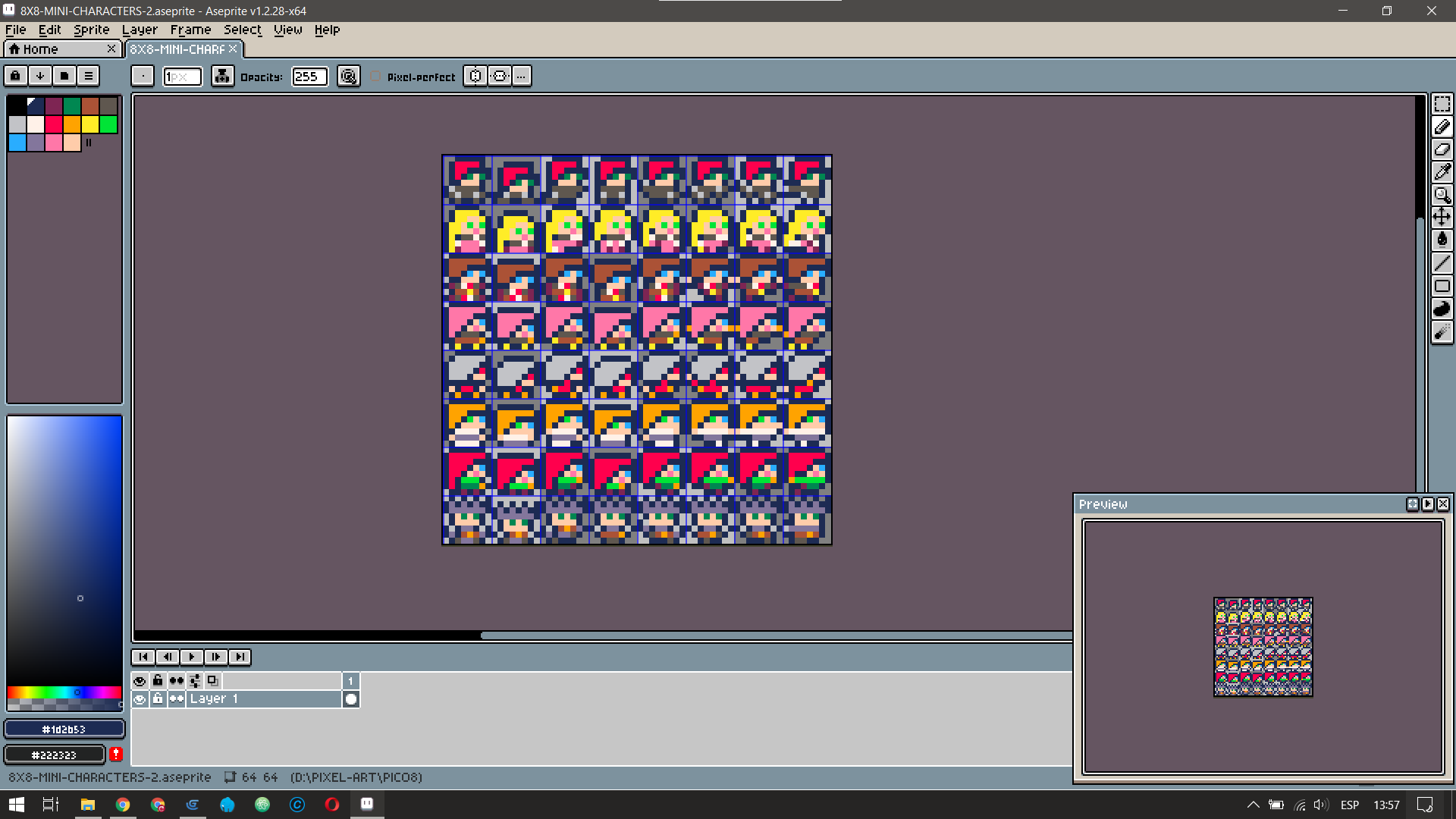
Task: Select the Eraser tool
Action: coord(1442,149)
